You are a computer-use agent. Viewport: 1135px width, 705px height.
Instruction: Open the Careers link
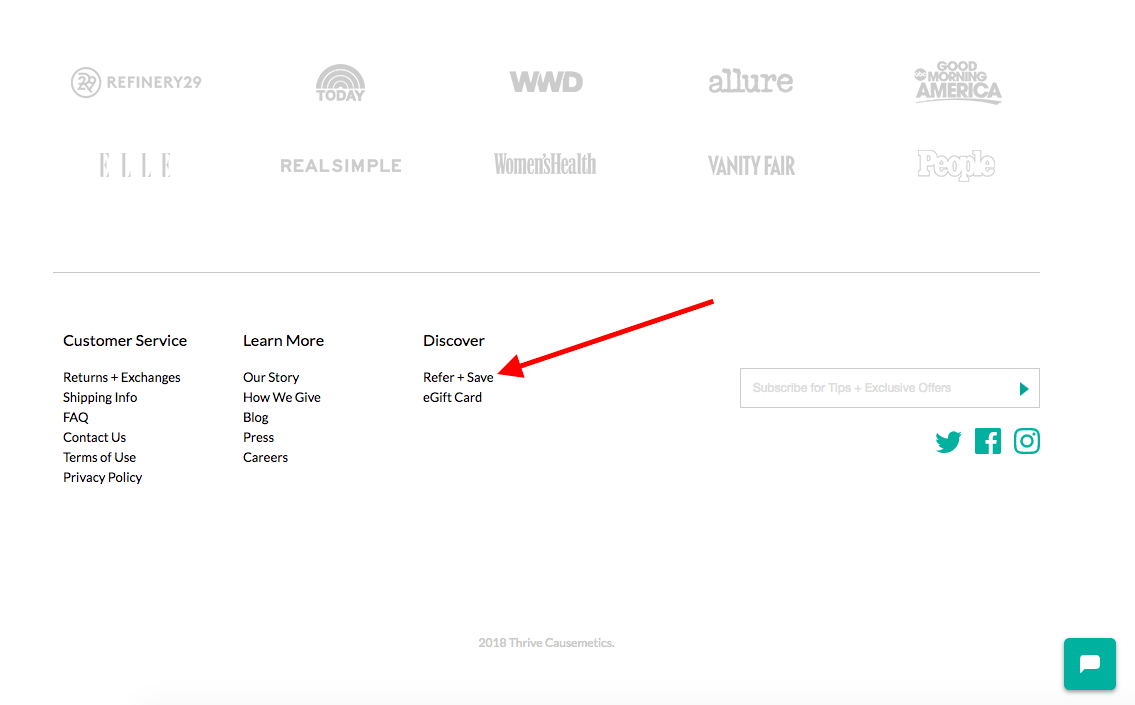[266, 457]
